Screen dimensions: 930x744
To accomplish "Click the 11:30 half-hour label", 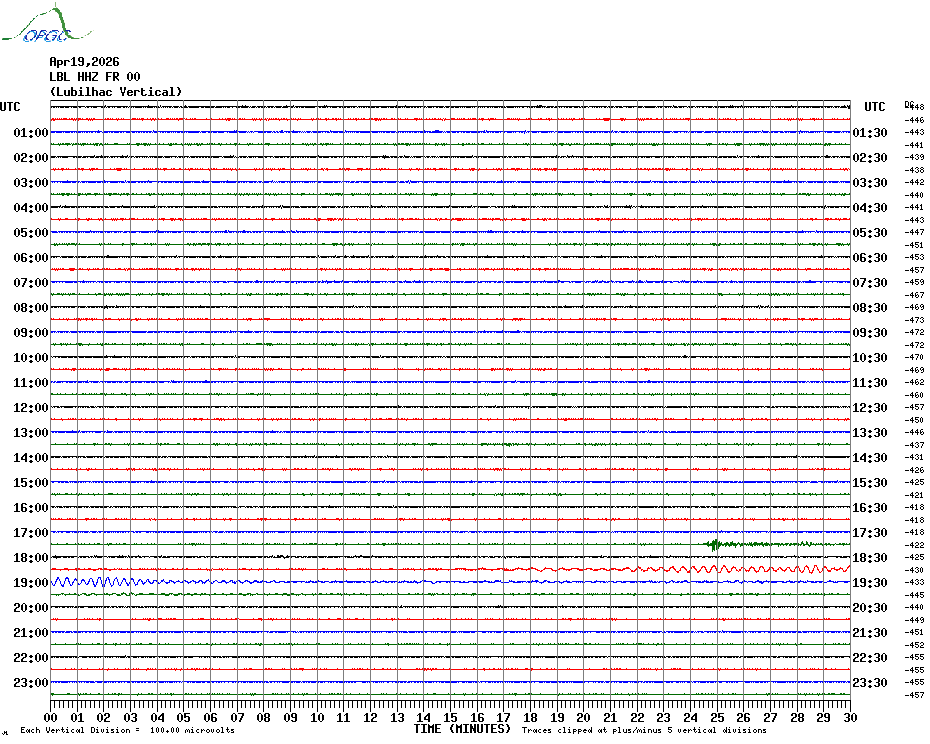I will tap(870, 383).
